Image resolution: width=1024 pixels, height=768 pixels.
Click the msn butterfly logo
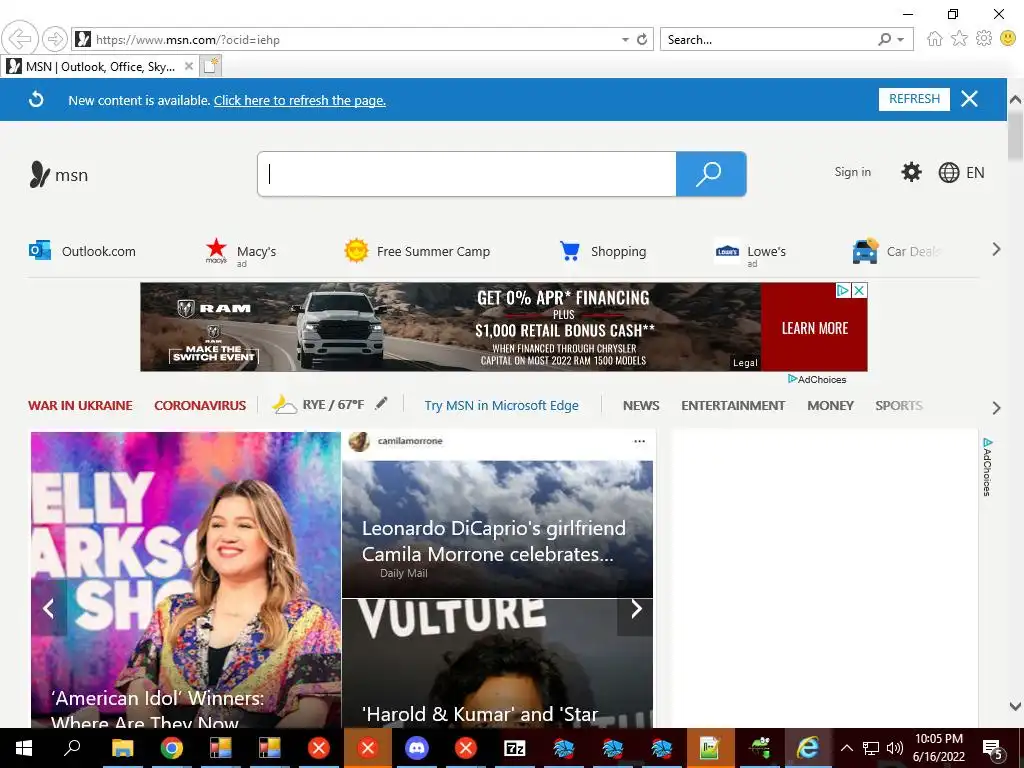coord(58,174)
